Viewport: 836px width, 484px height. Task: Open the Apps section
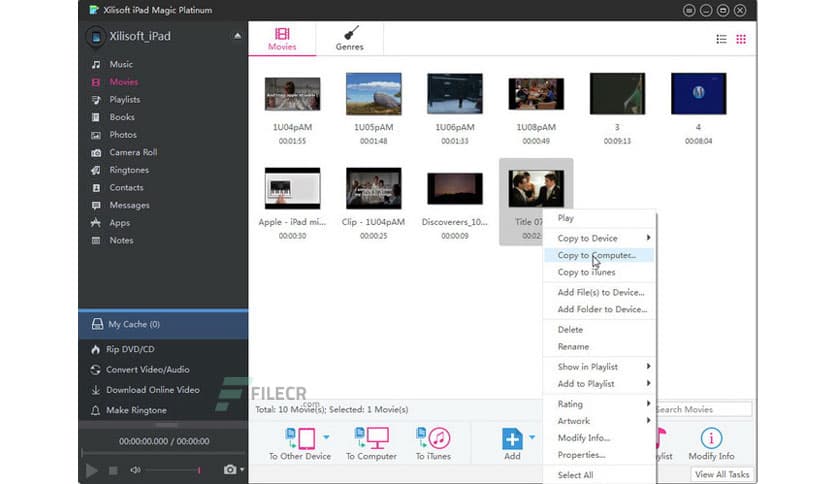(x=119, y=223)
